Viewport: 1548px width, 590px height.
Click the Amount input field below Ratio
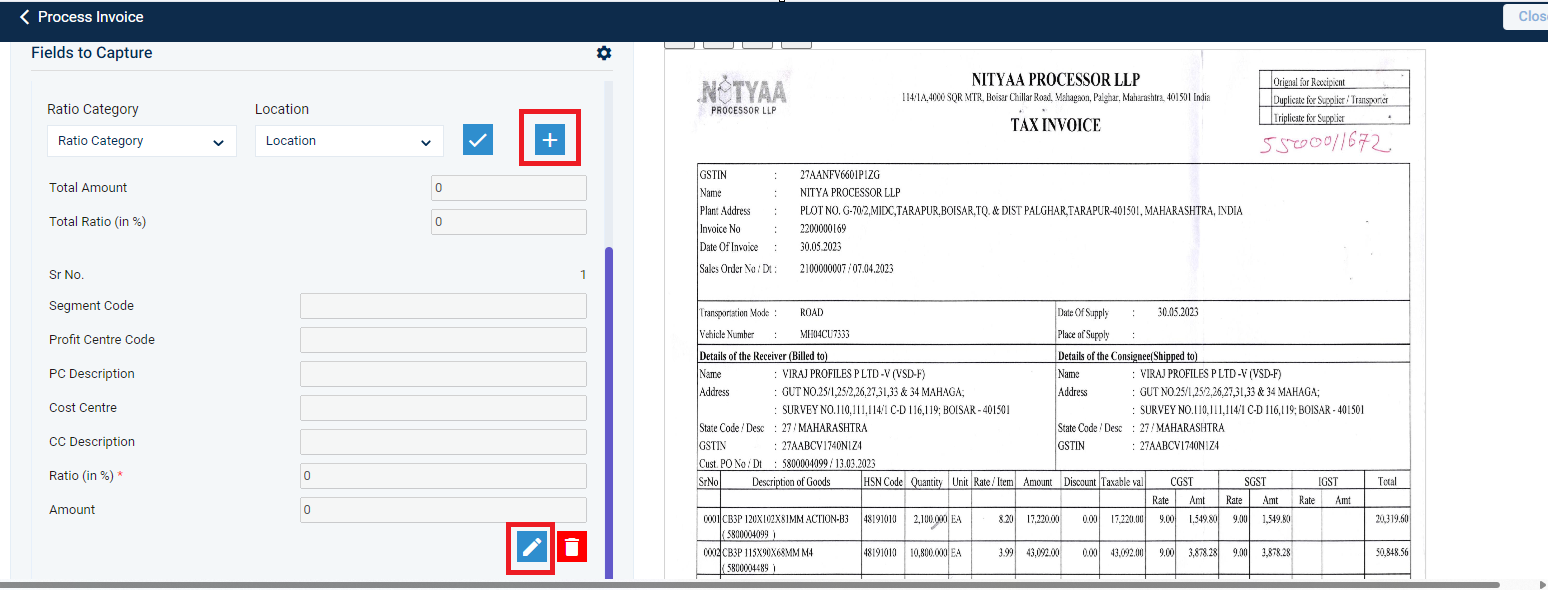pos(443,510)
